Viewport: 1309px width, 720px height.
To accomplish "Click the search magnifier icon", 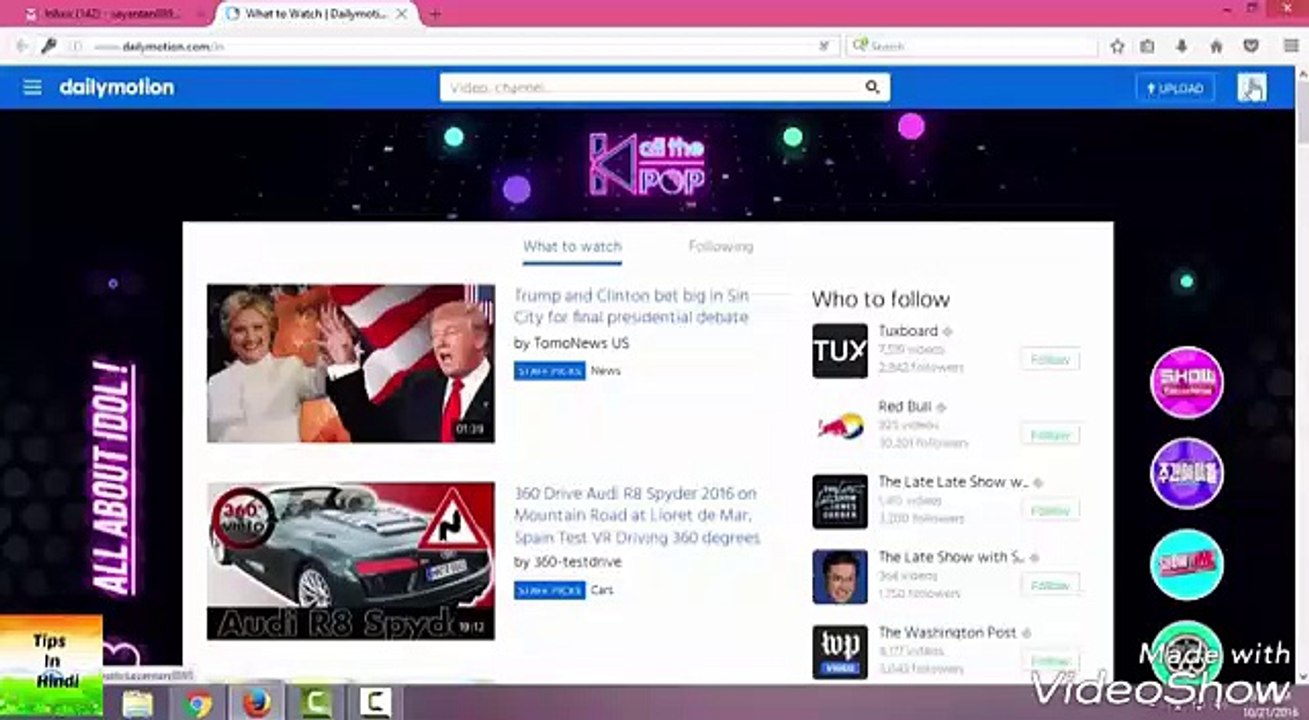I will point(872,88).
